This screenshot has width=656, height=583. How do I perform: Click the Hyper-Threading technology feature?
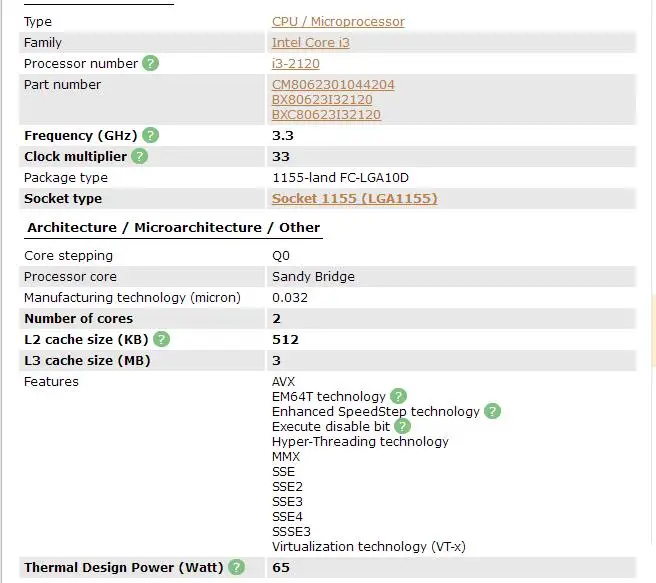coord(360,442)
